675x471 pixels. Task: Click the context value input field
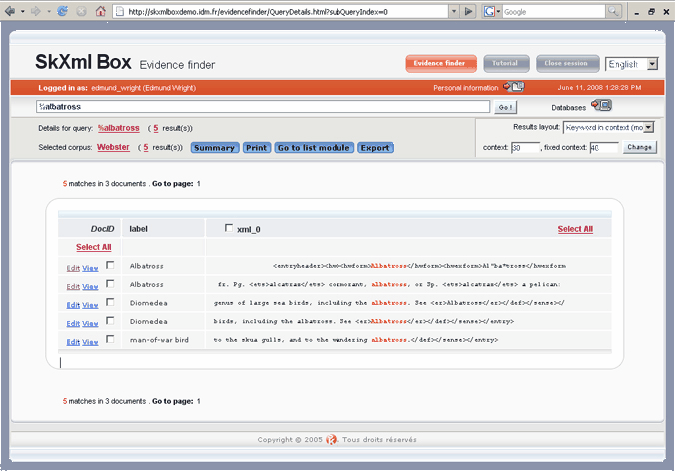(525, 148)
